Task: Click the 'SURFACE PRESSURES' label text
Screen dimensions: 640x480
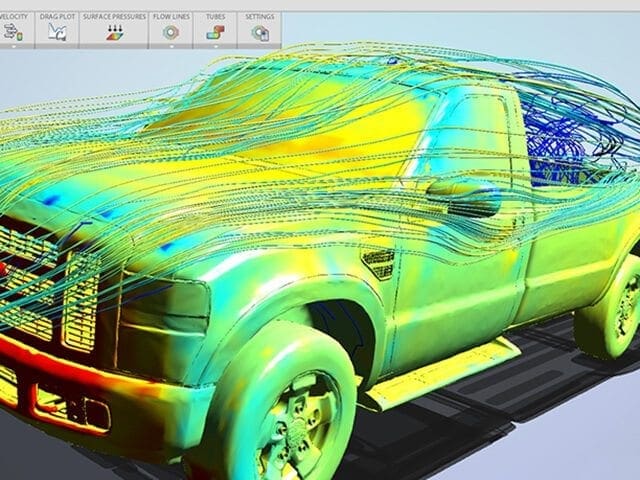Action: (x=114, y=17)
